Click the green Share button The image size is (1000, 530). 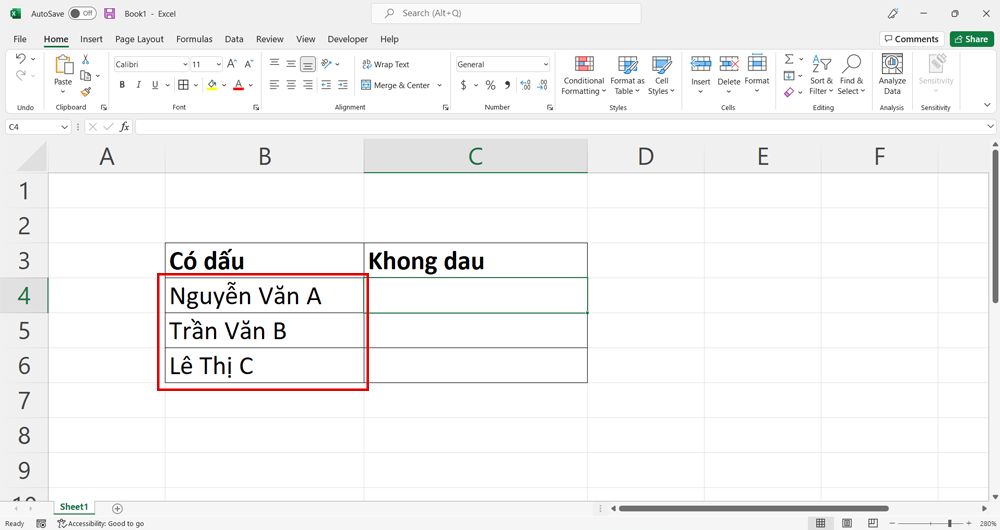click(x=971, y=39)
